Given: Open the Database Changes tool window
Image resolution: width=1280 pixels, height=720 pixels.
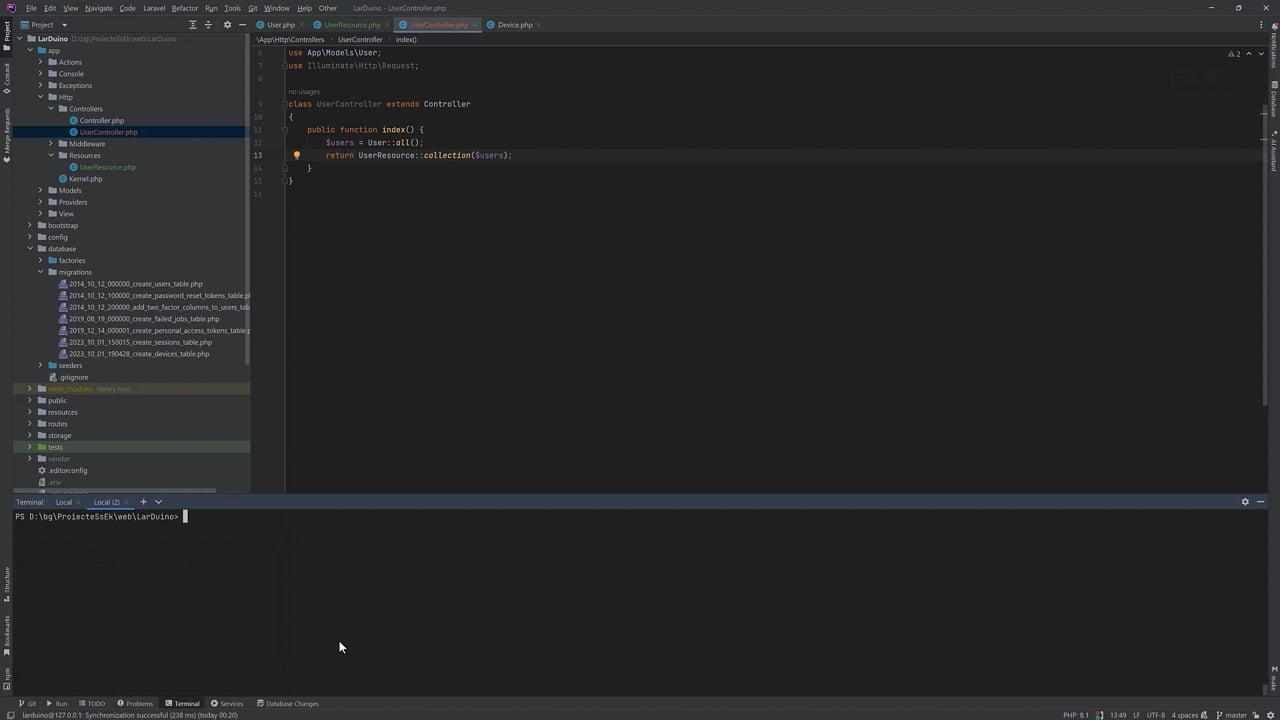Looking at the screenshot, I should coord(288,704).
